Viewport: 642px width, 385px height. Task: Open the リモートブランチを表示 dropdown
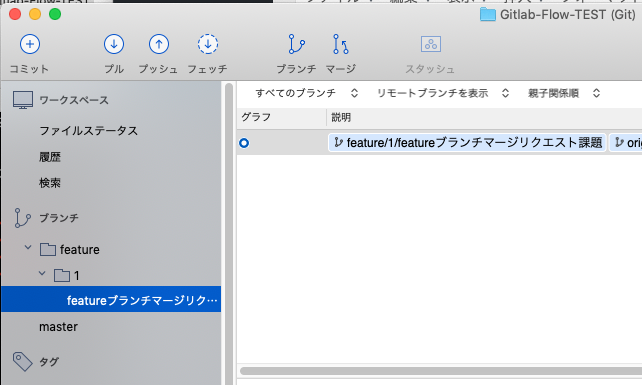[443, 93]
